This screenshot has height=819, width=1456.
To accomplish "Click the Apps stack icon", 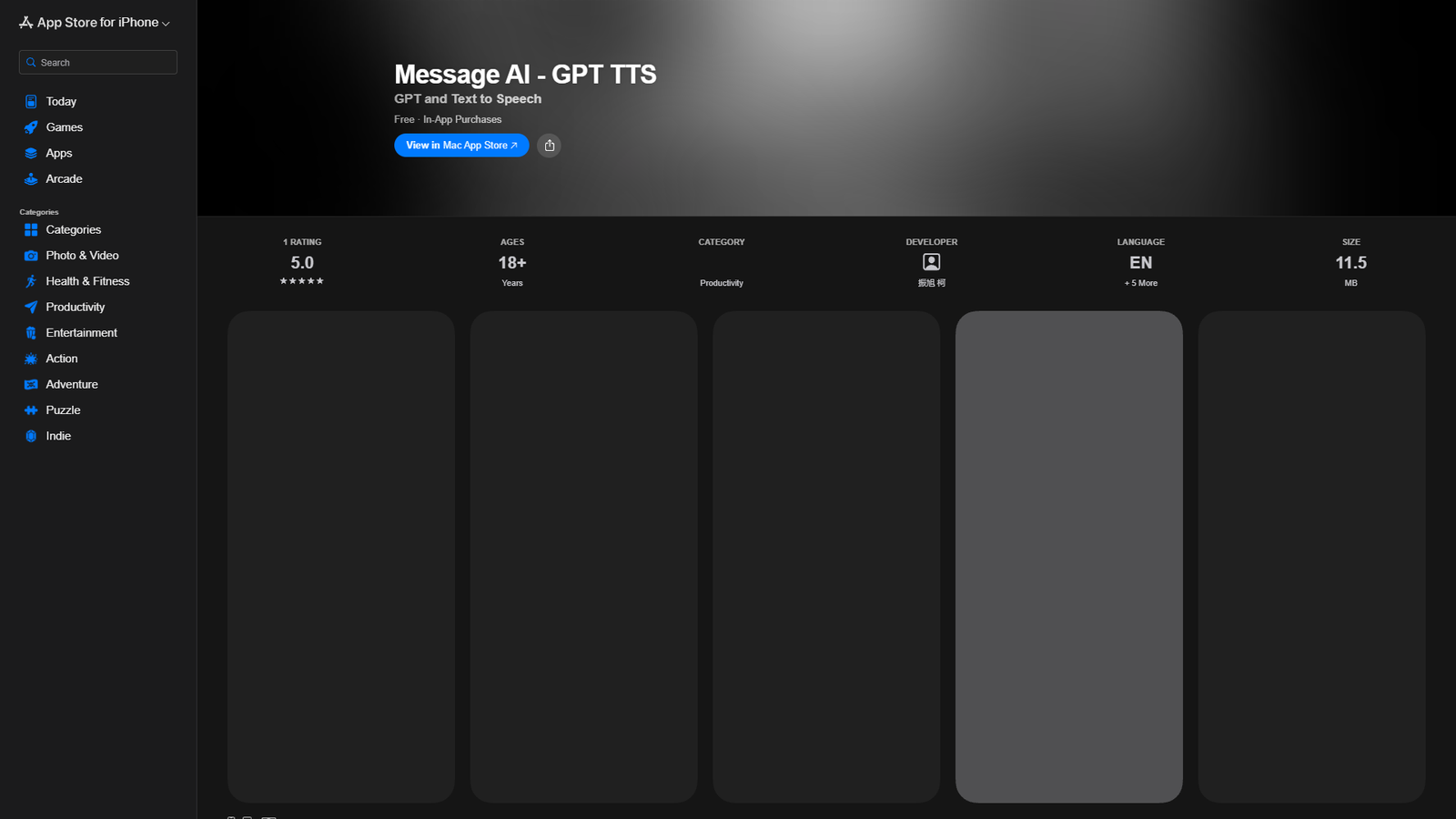I will (x=31, y=153).
